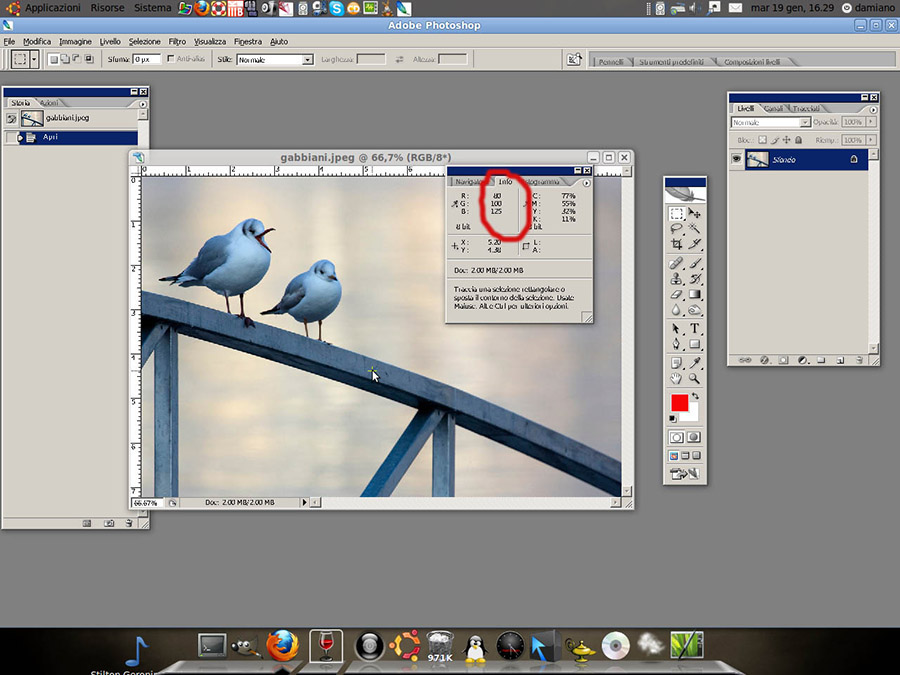Click the trash icon in Livelli panel
900x675 pixels.
[x=859, y=359]
